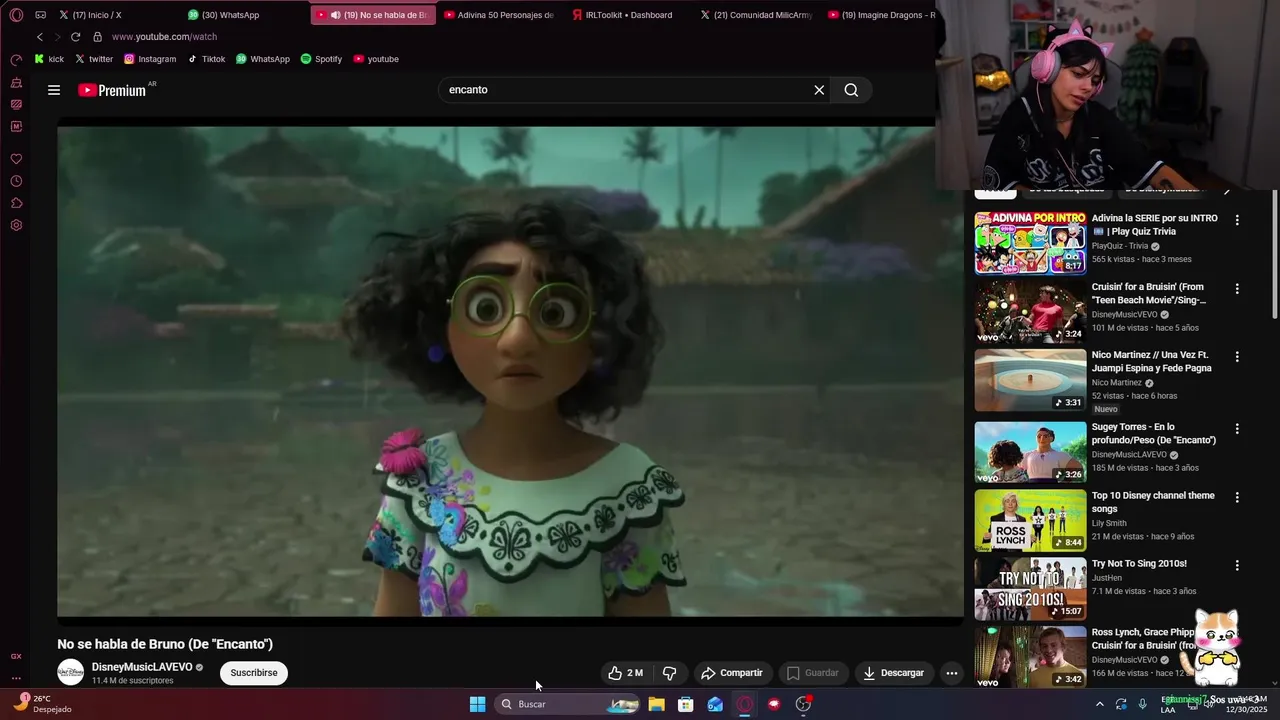Open the kick bookmark
This screenshot has height=720, width=1280.
tap(49, 59)
